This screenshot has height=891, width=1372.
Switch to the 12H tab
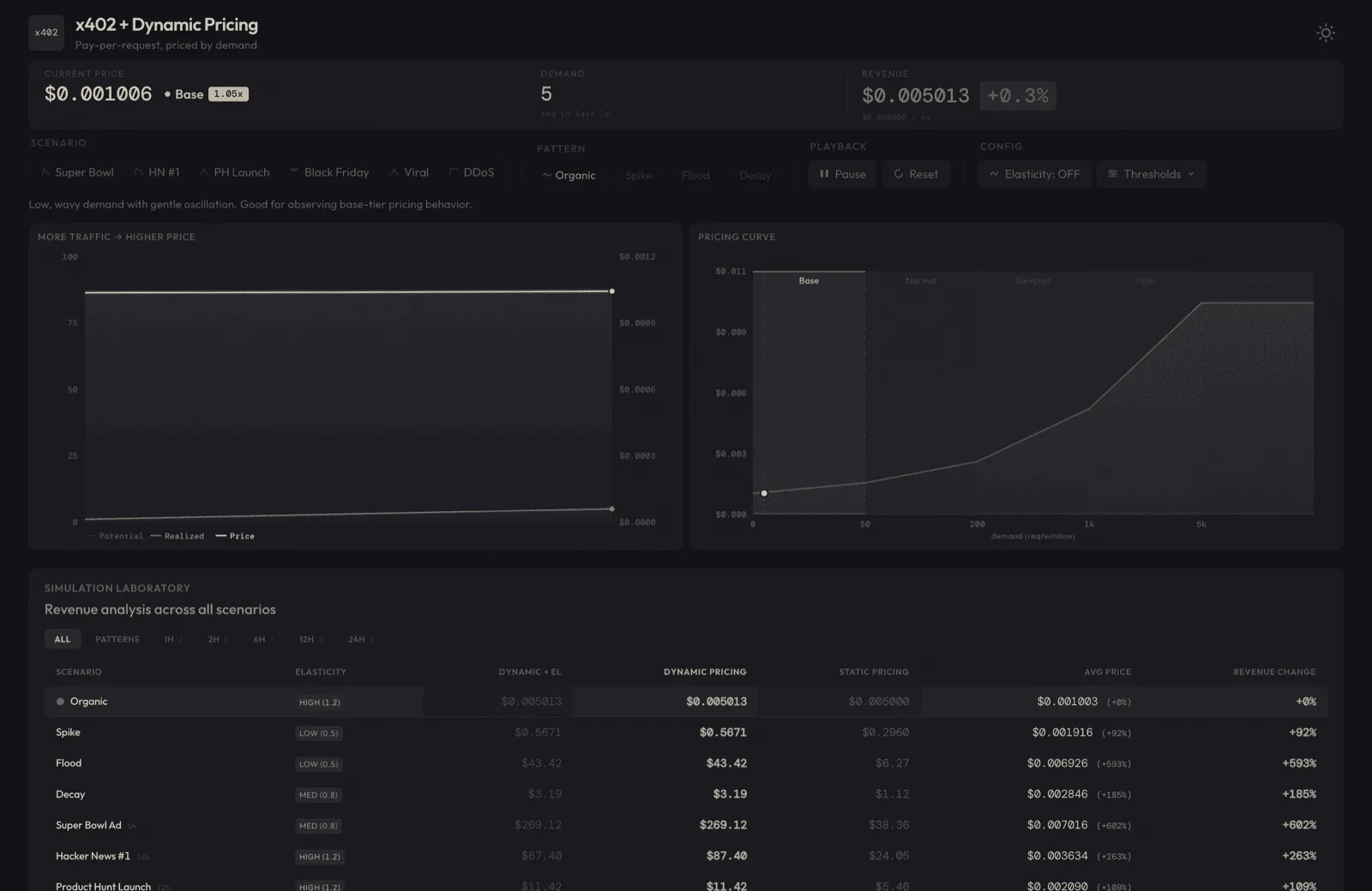pyautogui.click(x=310, y=639)
